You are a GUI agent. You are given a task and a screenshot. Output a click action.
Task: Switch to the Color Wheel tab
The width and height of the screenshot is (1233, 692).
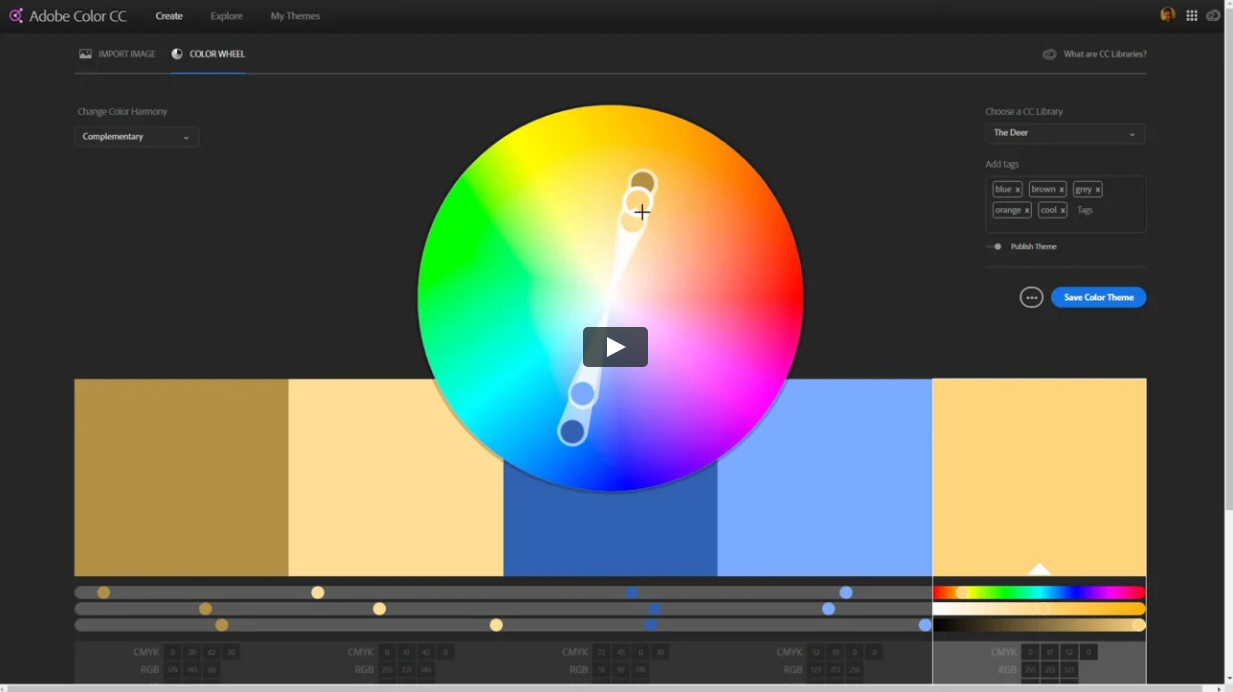click(x=208, y=54)
